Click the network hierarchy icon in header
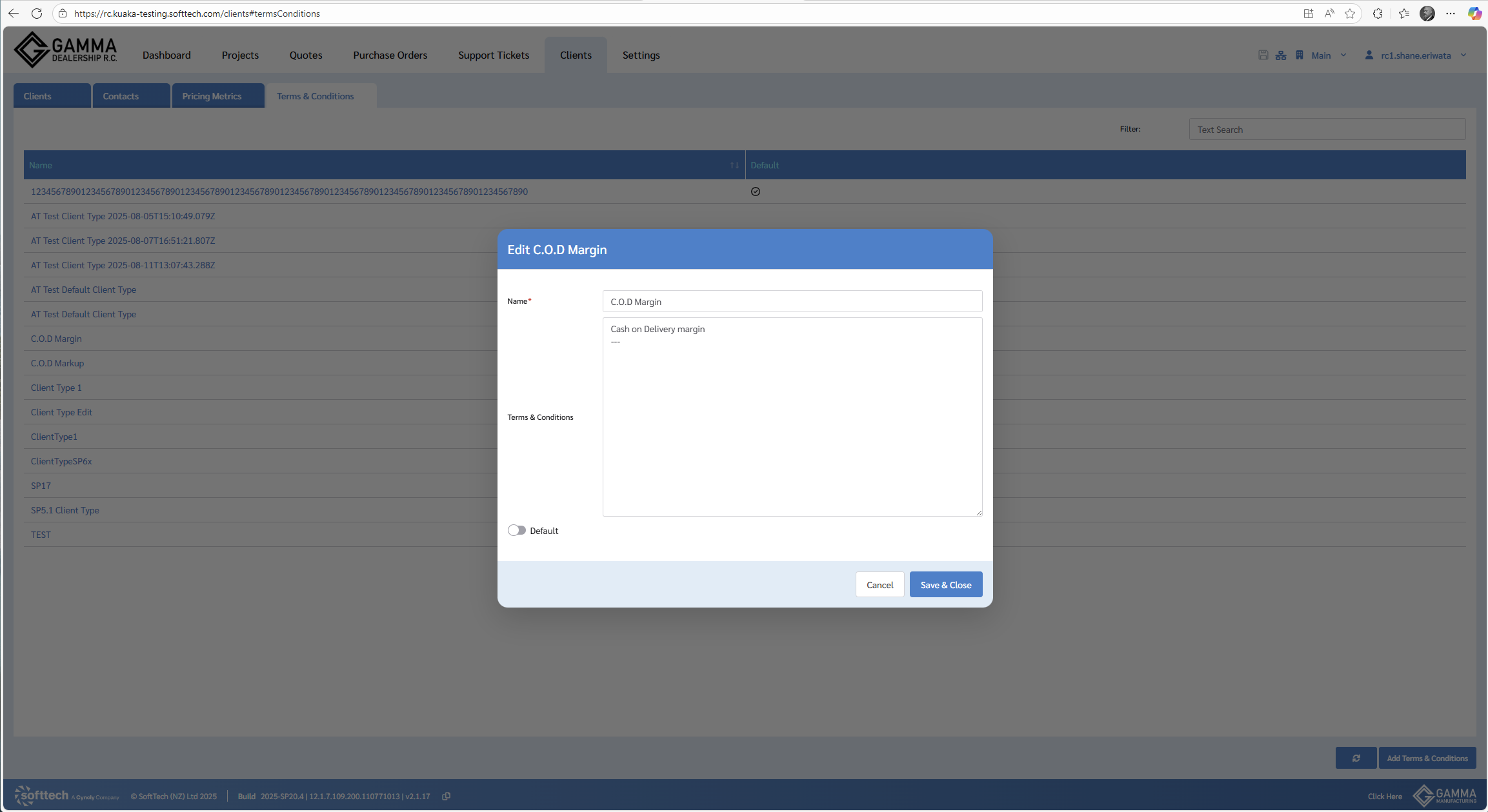 [1281, 55]
